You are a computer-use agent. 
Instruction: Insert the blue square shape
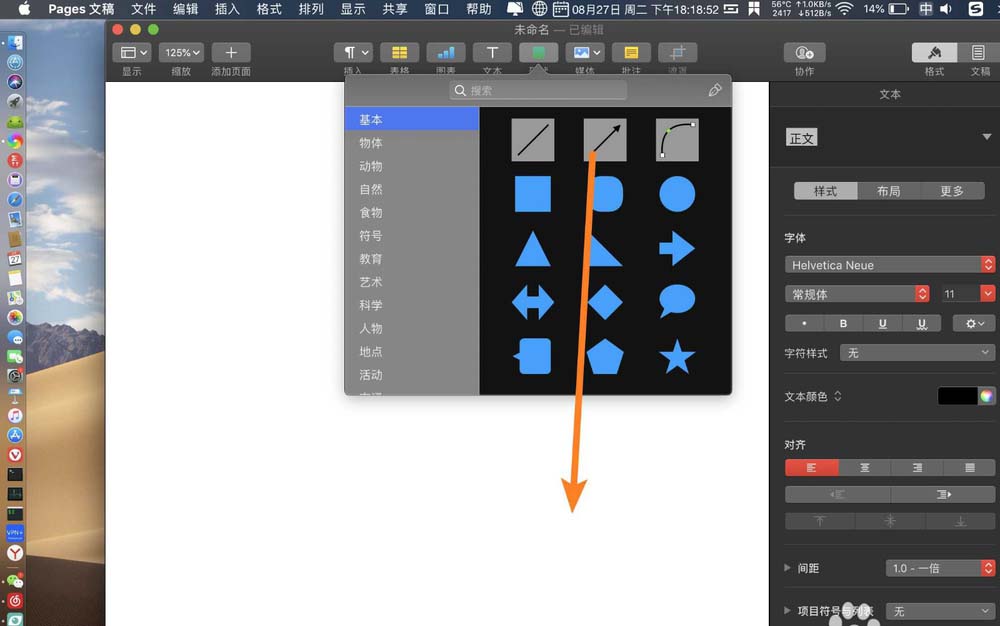(533, 194)
